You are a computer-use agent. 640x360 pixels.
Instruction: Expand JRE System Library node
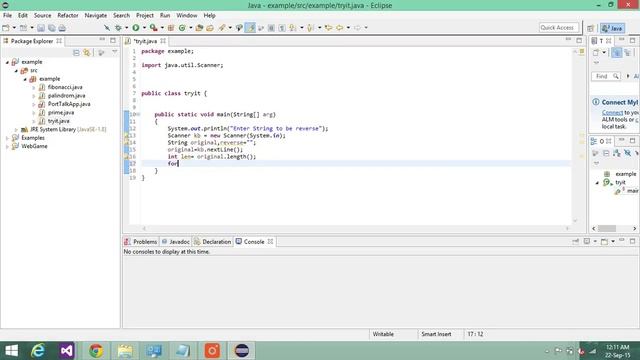16,129
